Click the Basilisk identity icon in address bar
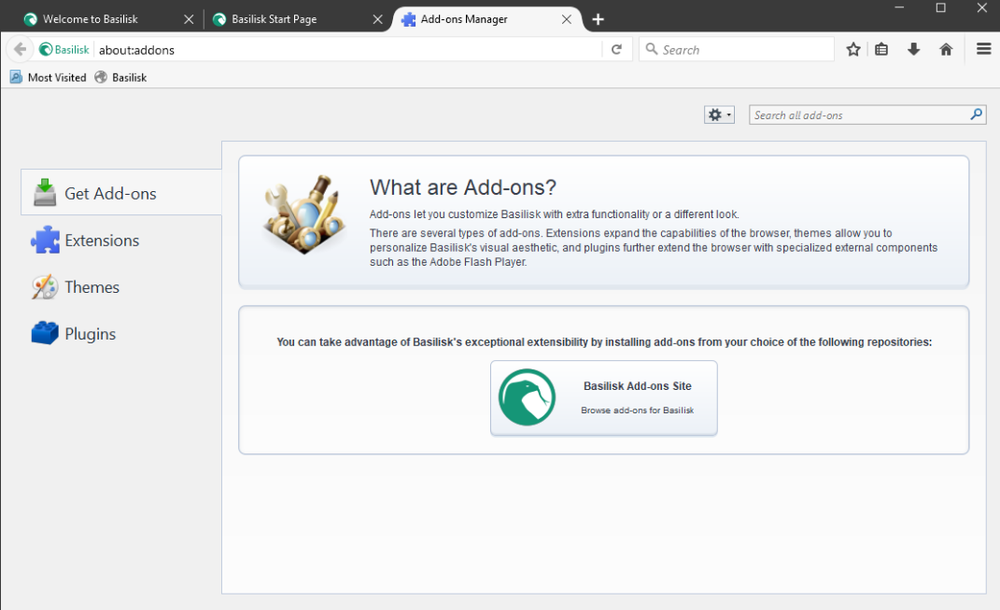This screenshot has width=1000, height=610. coord(64,49)
